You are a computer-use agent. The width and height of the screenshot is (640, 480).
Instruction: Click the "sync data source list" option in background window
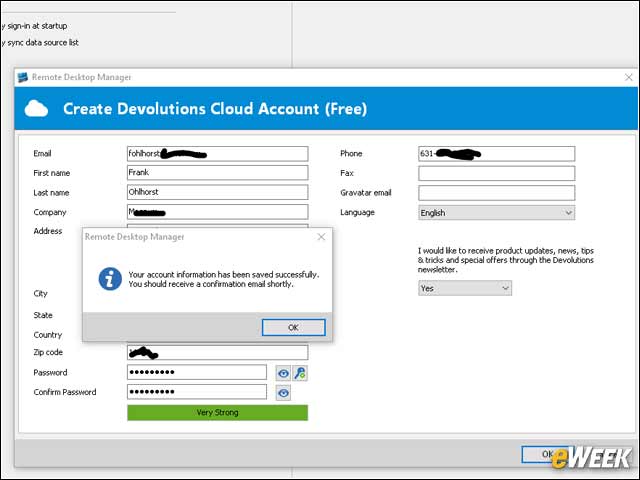[x=40, y=42]
